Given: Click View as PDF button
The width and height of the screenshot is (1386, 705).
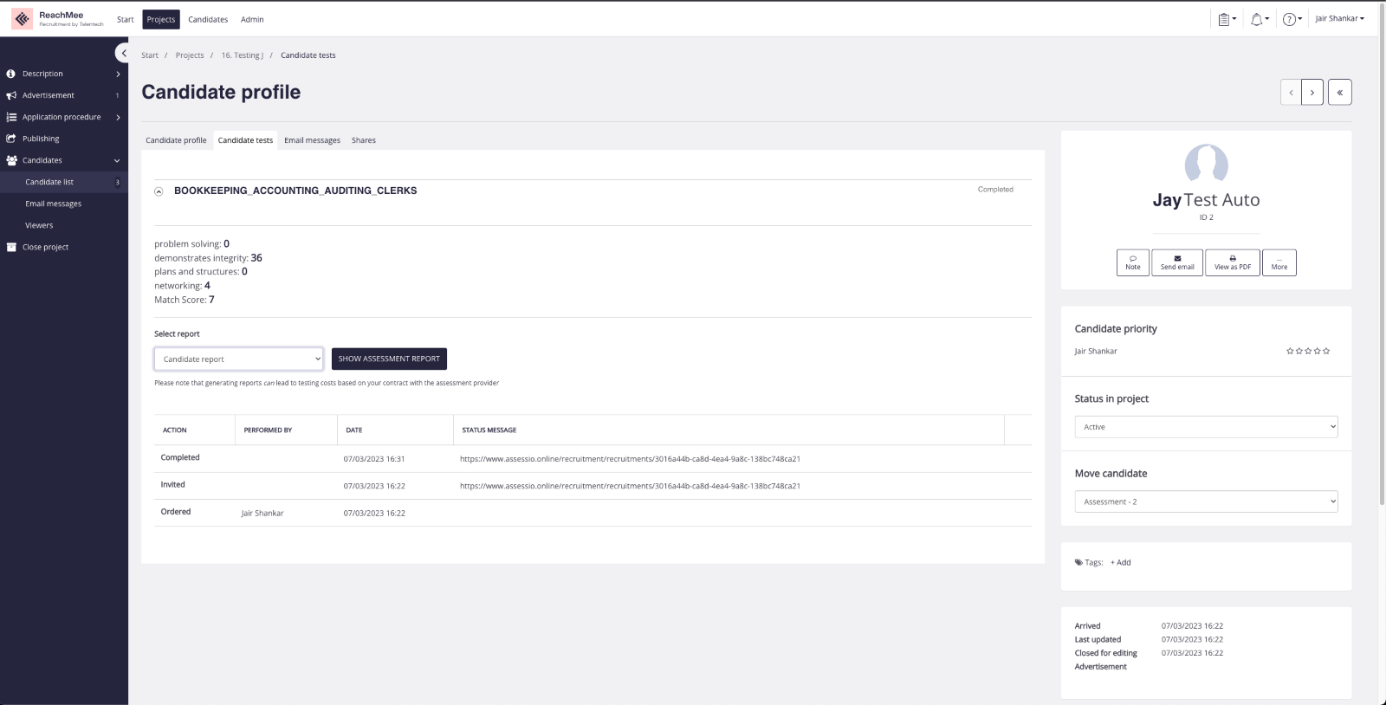Looking at the screenshot, I should pos(1232,262).
